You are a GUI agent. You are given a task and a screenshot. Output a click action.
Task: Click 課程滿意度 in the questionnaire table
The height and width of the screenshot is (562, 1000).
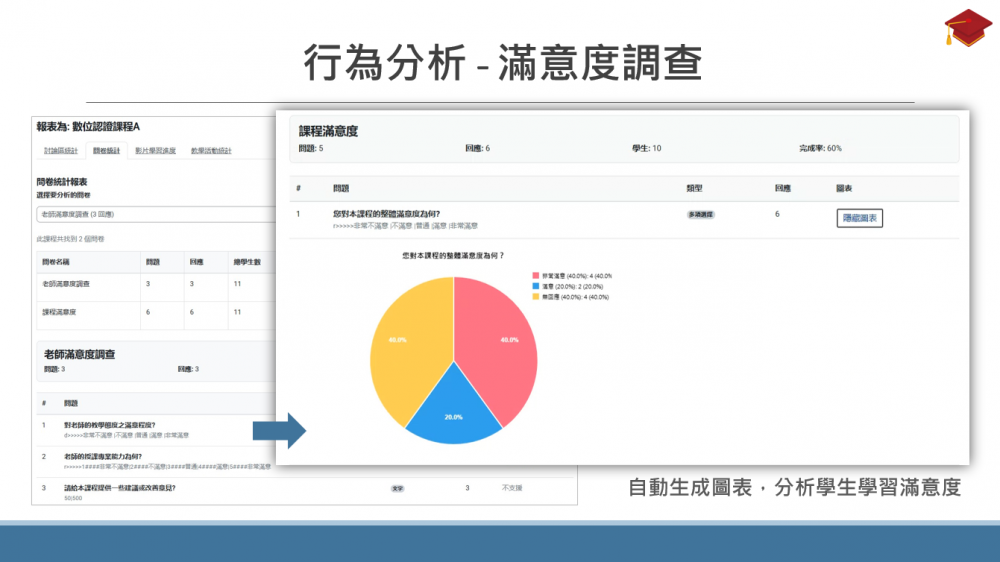59,312
